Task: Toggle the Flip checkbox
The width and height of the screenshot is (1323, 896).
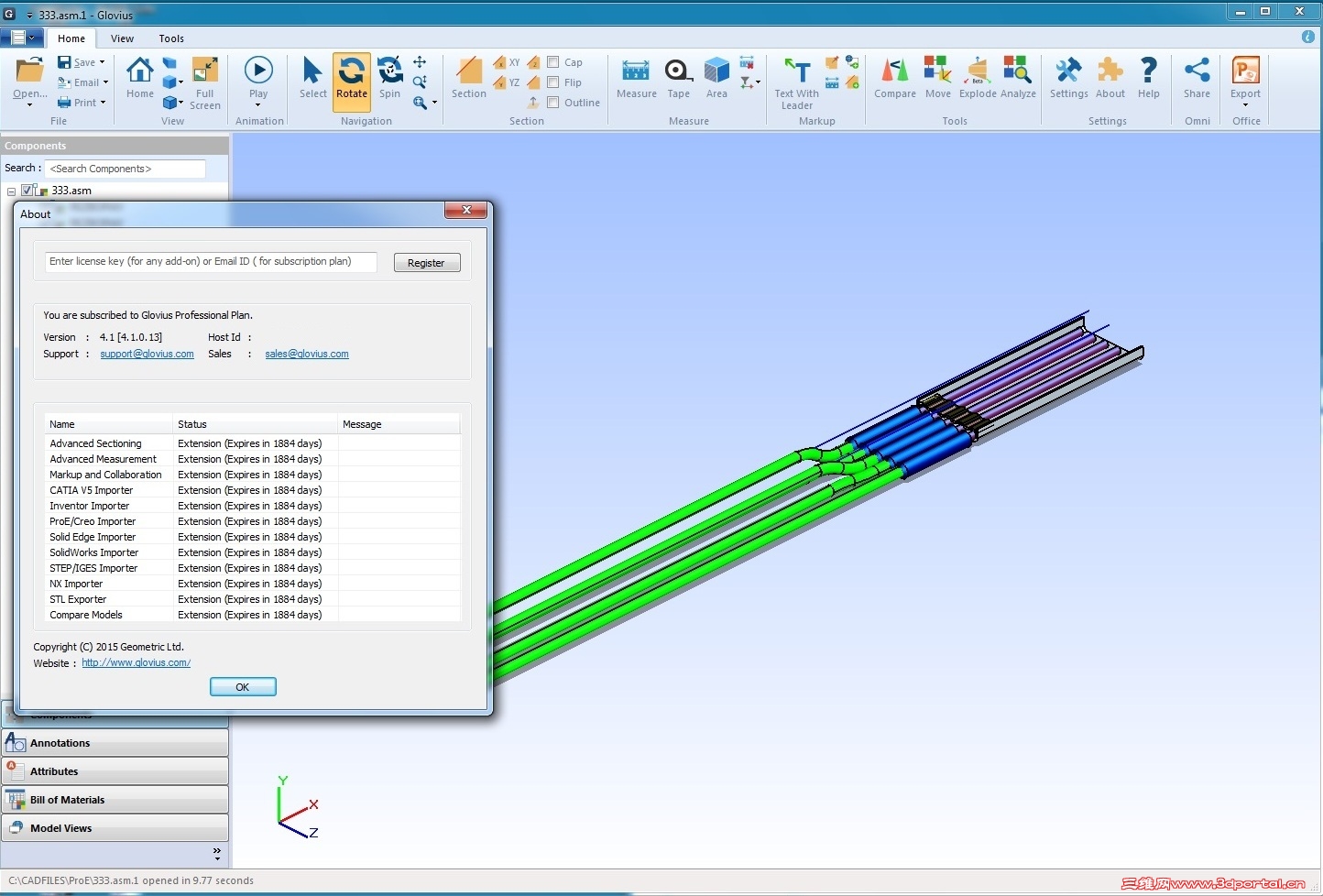Action: click(553, 82)
